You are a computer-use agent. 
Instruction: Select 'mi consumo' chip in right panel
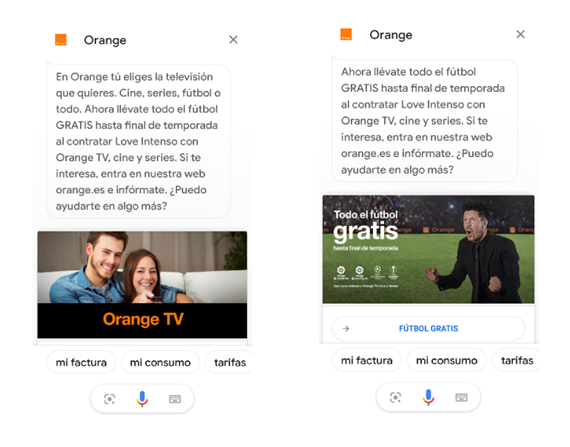click(446, 360)
